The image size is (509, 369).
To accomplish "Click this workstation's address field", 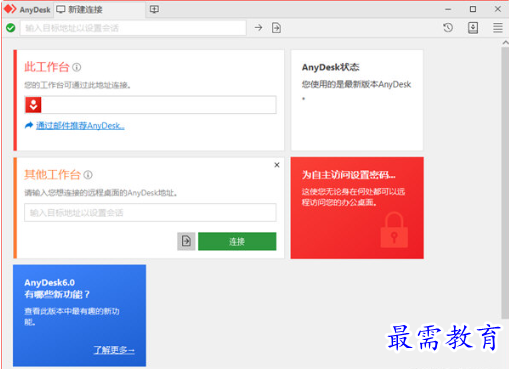I will (x=150, y=105).
